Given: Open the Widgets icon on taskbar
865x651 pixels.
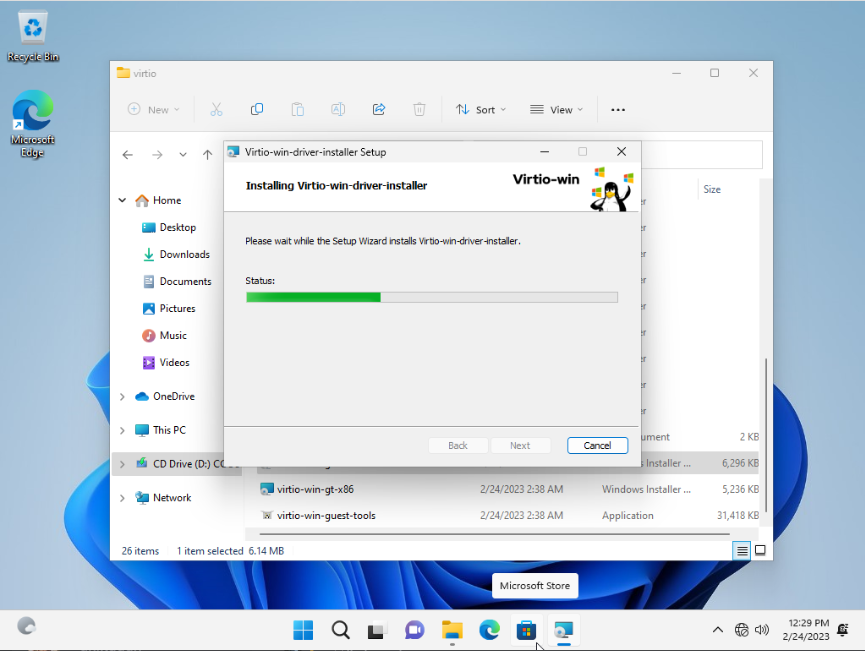Looking at the screenshot, I should click(26, 626).
